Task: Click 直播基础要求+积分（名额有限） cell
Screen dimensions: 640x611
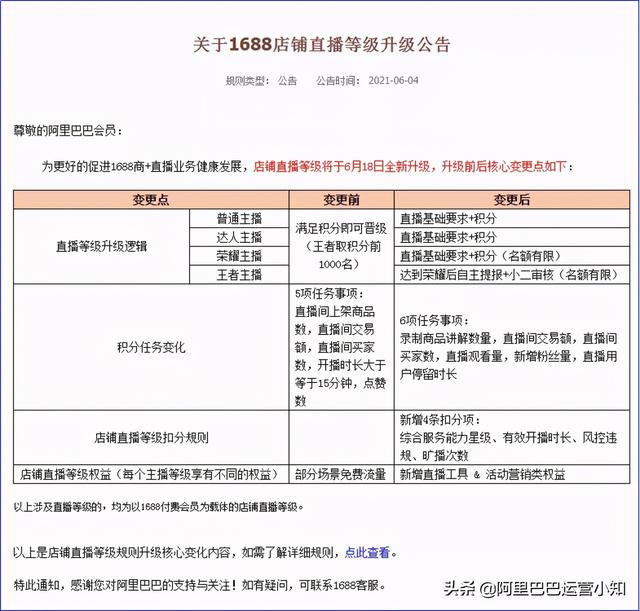Action: 512,256
